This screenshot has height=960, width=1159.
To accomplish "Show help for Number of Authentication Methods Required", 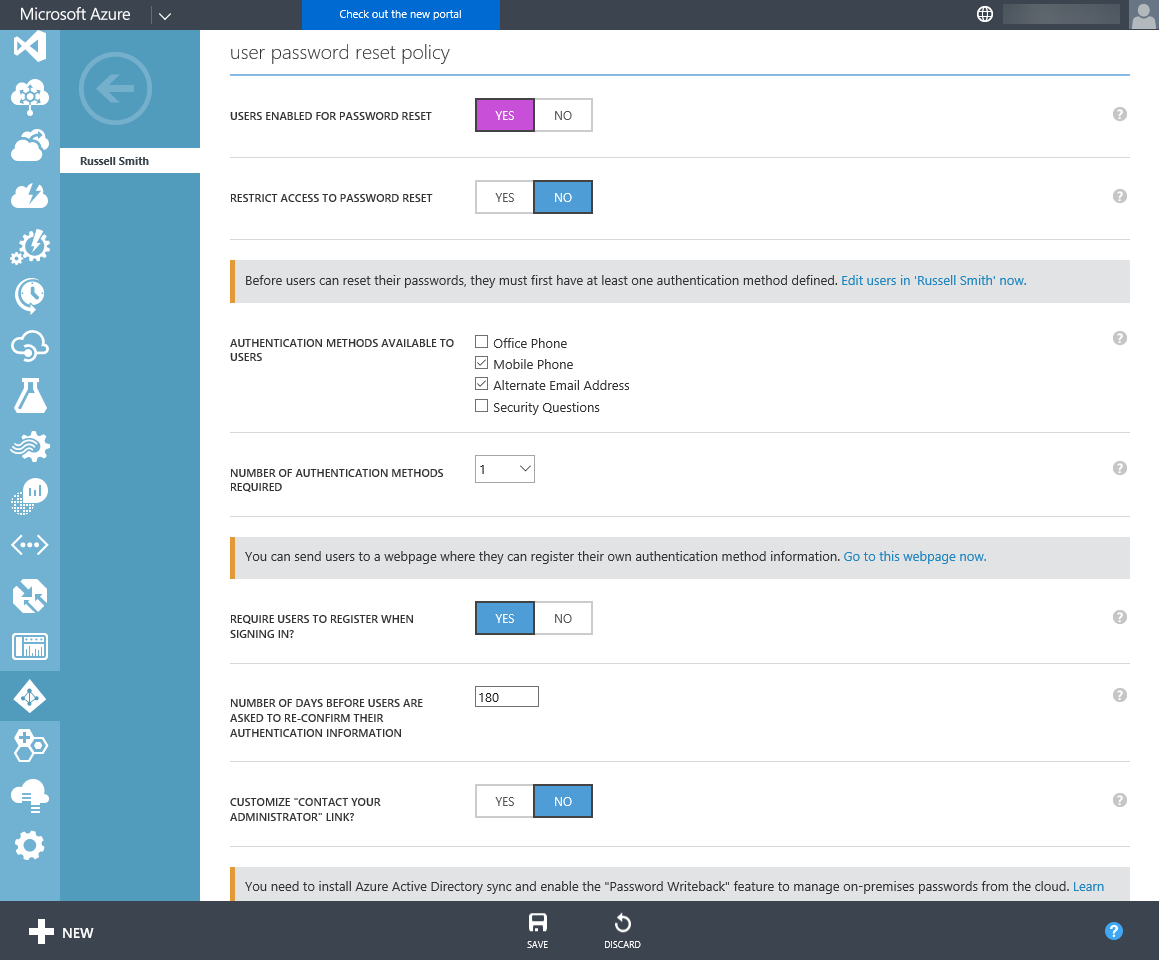I will tap(1120, 468).
